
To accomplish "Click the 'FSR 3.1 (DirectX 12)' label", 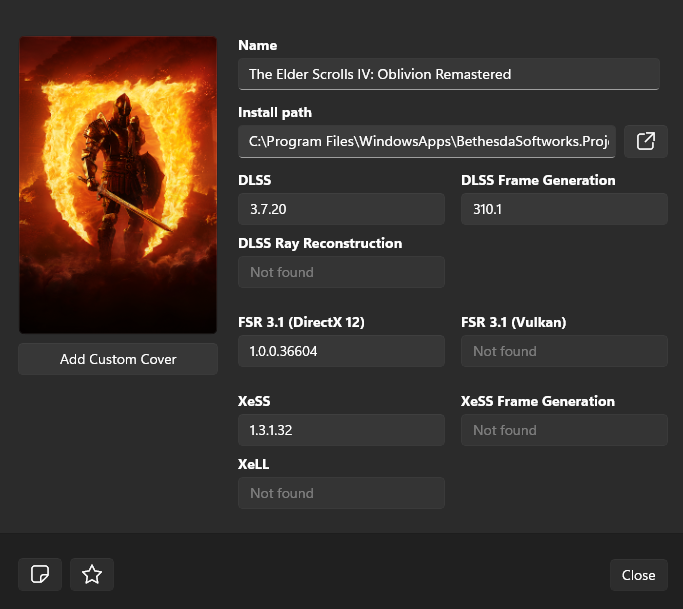I will click(301, 322).
